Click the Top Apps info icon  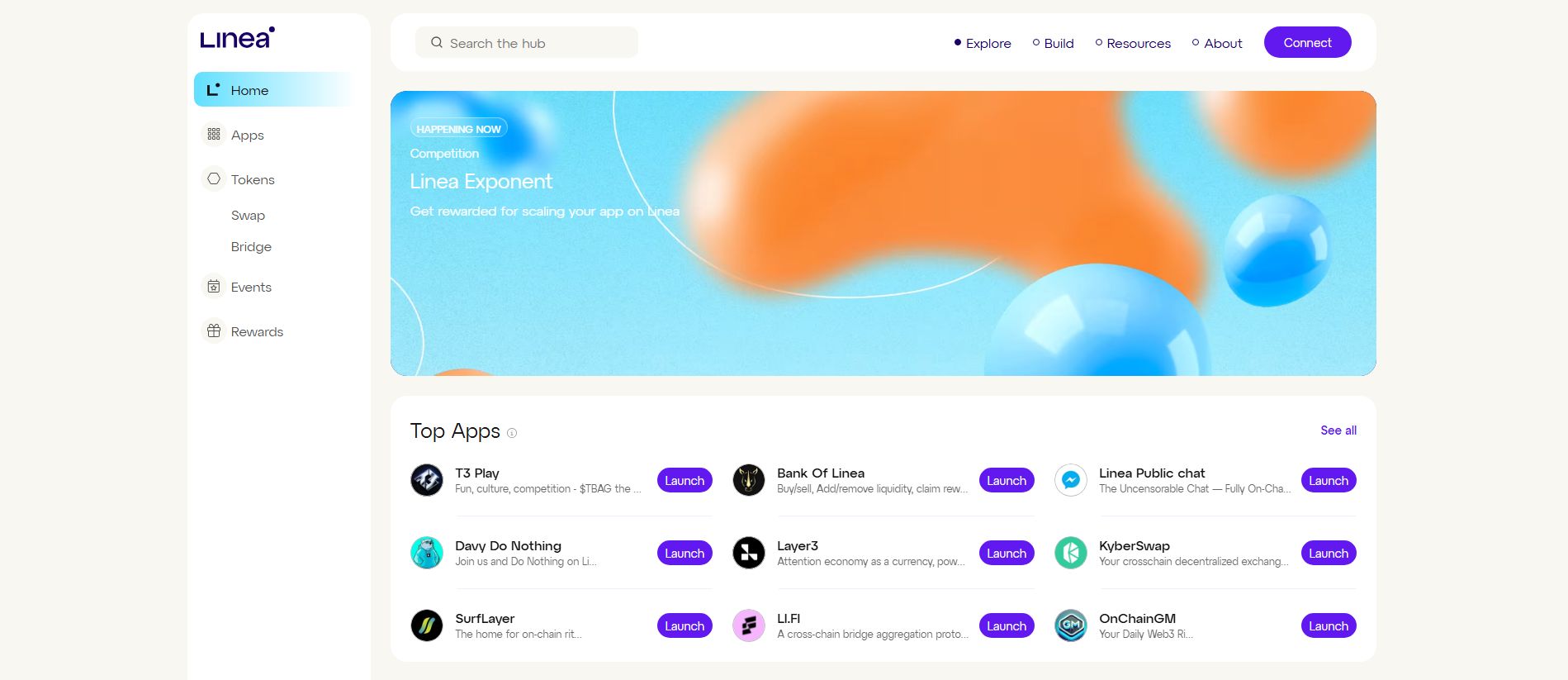pyautogui.click(x=512, y=433)
